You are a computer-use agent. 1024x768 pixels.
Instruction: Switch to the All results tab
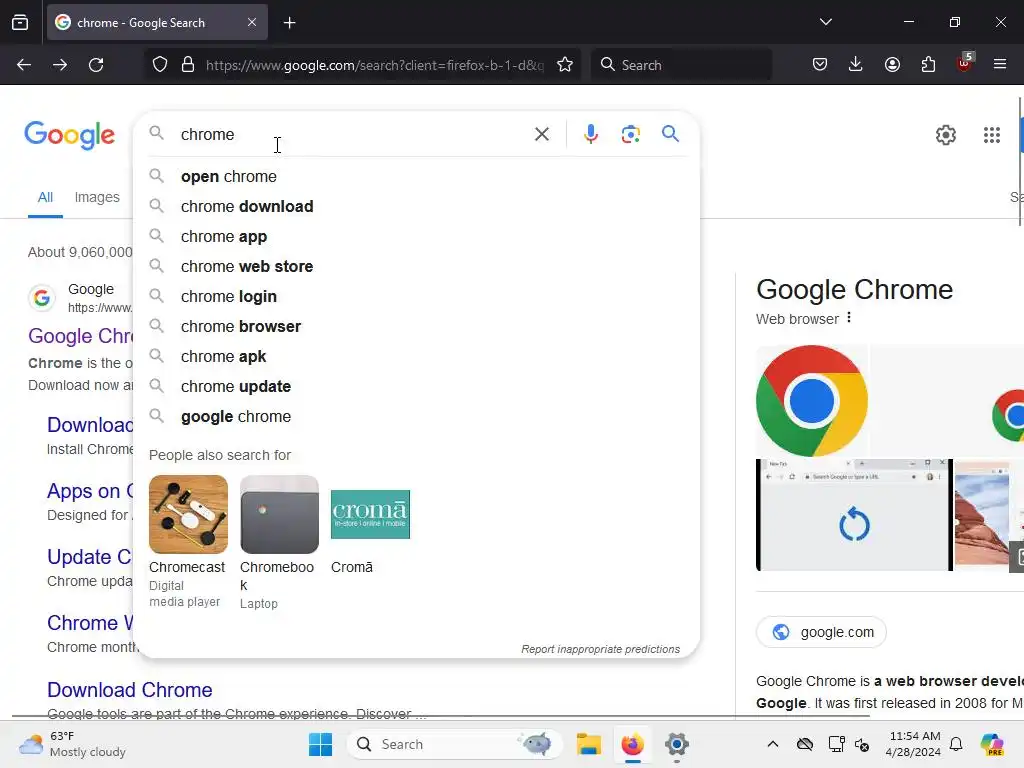pyautogui.click(x=45, y=197)
